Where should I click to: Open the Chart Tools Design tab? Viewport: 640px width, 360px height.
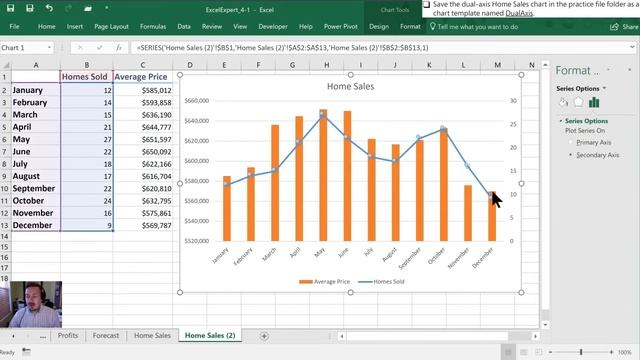click(379, 27)
